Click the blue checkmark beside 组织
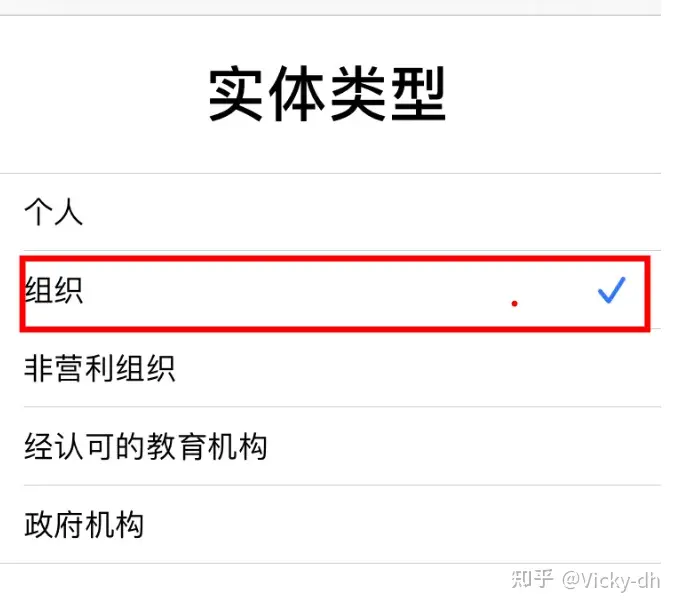 click(x=611, y=291)
